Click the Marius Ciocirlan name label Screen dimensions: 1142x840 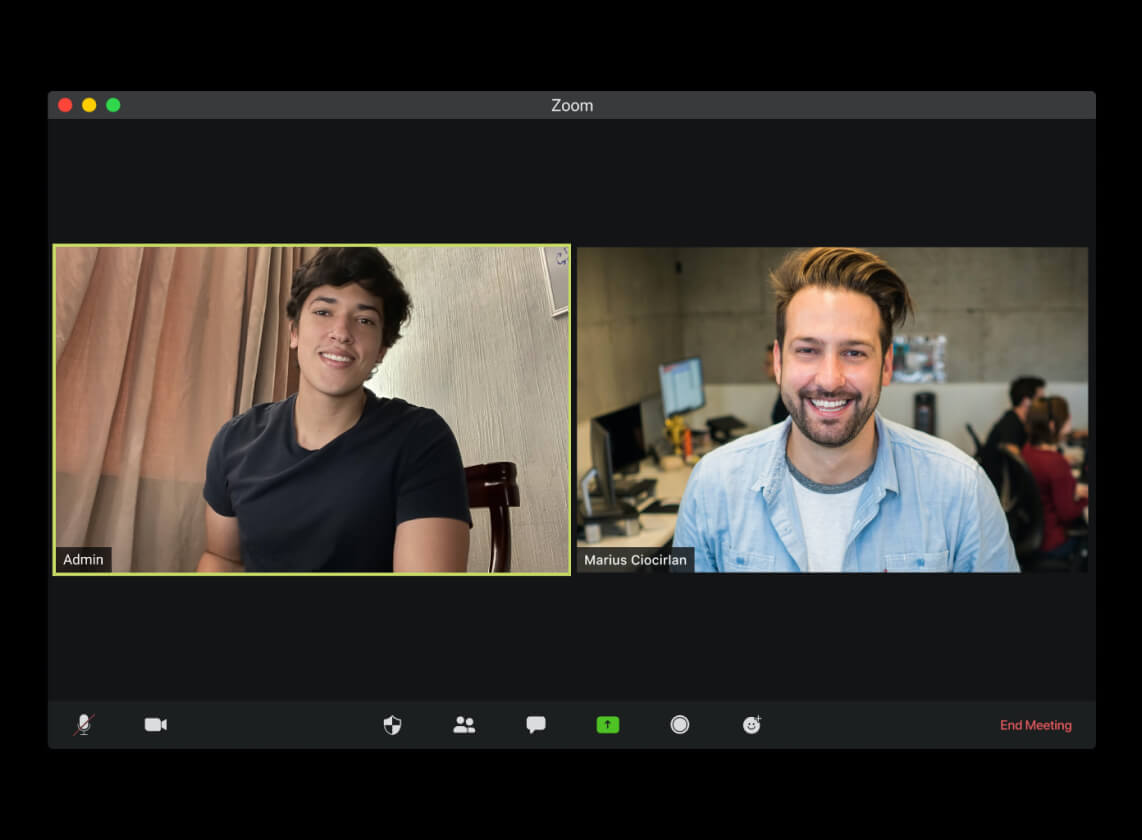coord(635,560)
